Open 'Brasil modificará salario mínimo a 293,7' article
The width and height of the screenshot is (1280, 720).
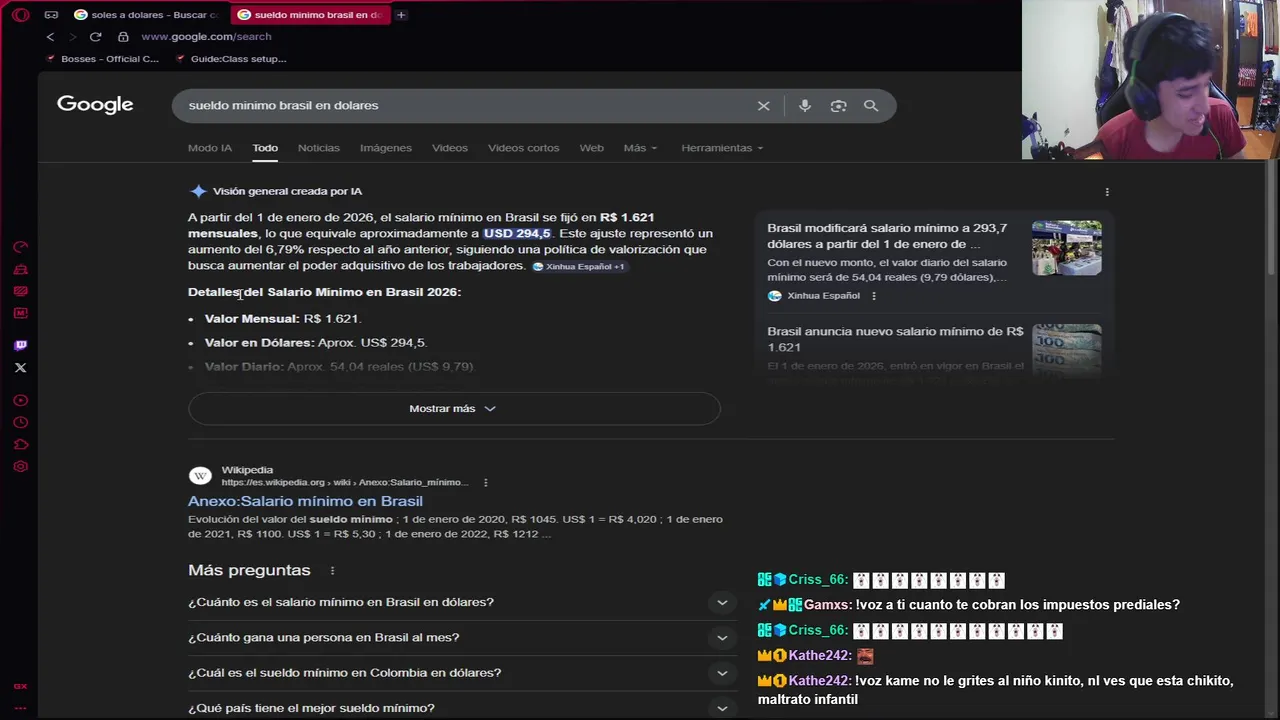887,236
